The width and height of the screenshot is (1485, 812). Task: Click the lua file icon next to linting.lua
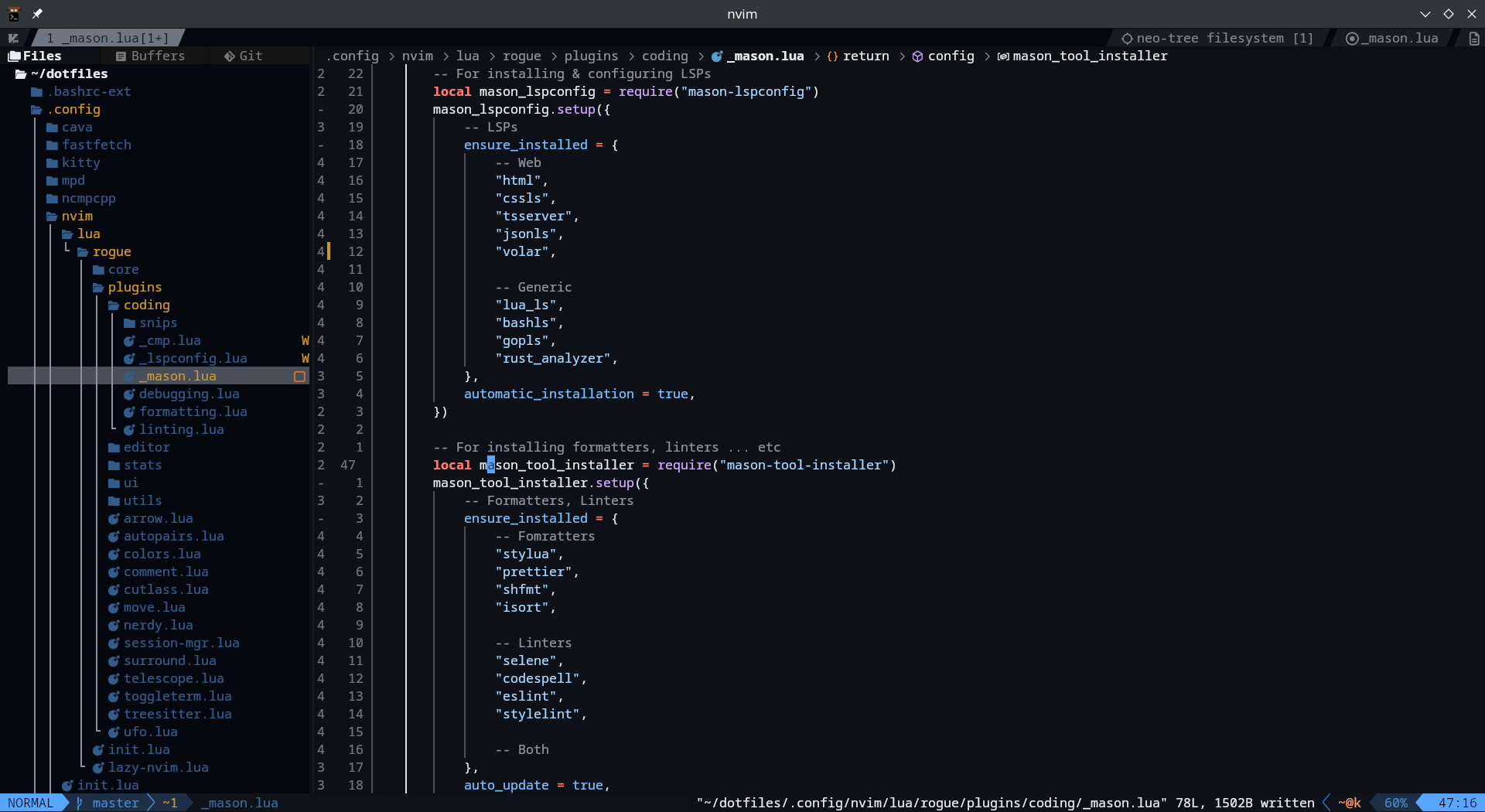[129, 430]
